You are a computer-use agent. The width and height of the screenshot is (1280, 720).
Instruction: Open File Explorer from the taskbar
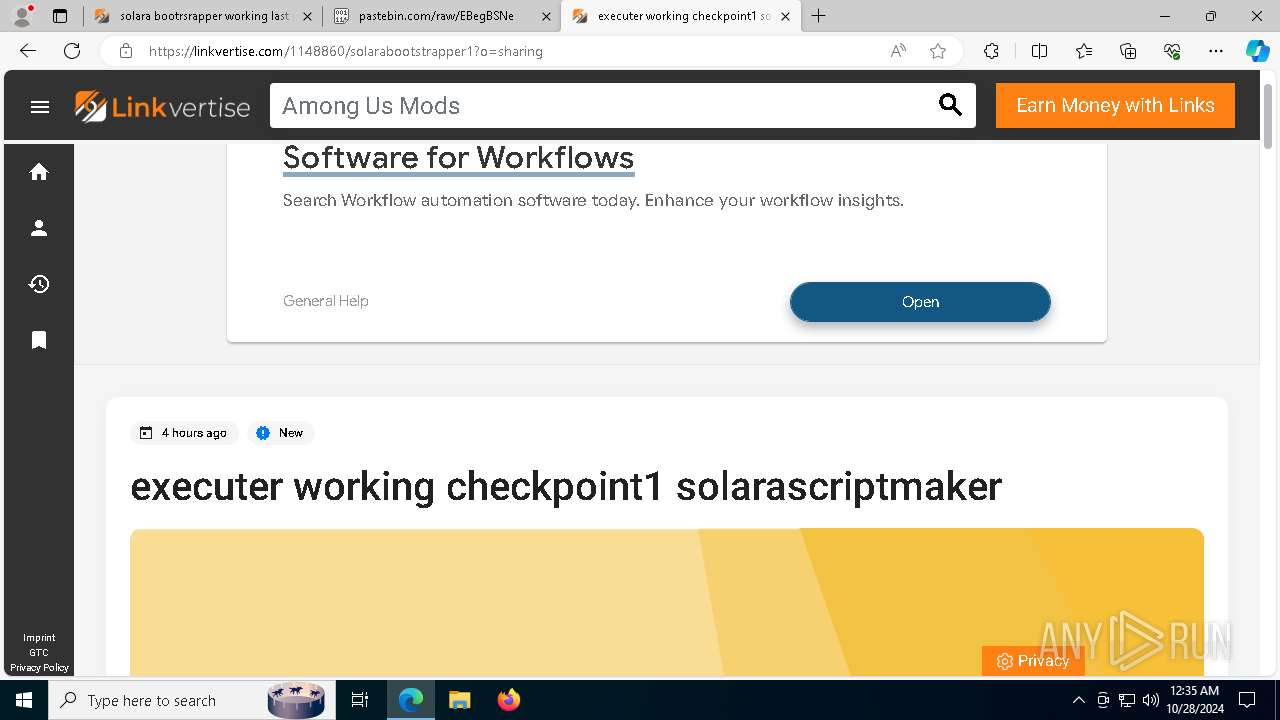click(459, 700)
